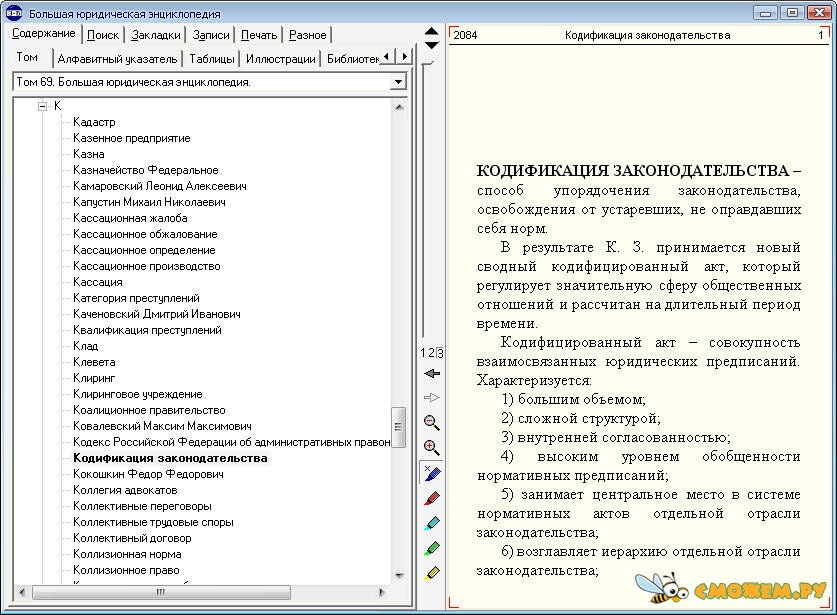Click the next page down arrow

click(x=431, y=45)
